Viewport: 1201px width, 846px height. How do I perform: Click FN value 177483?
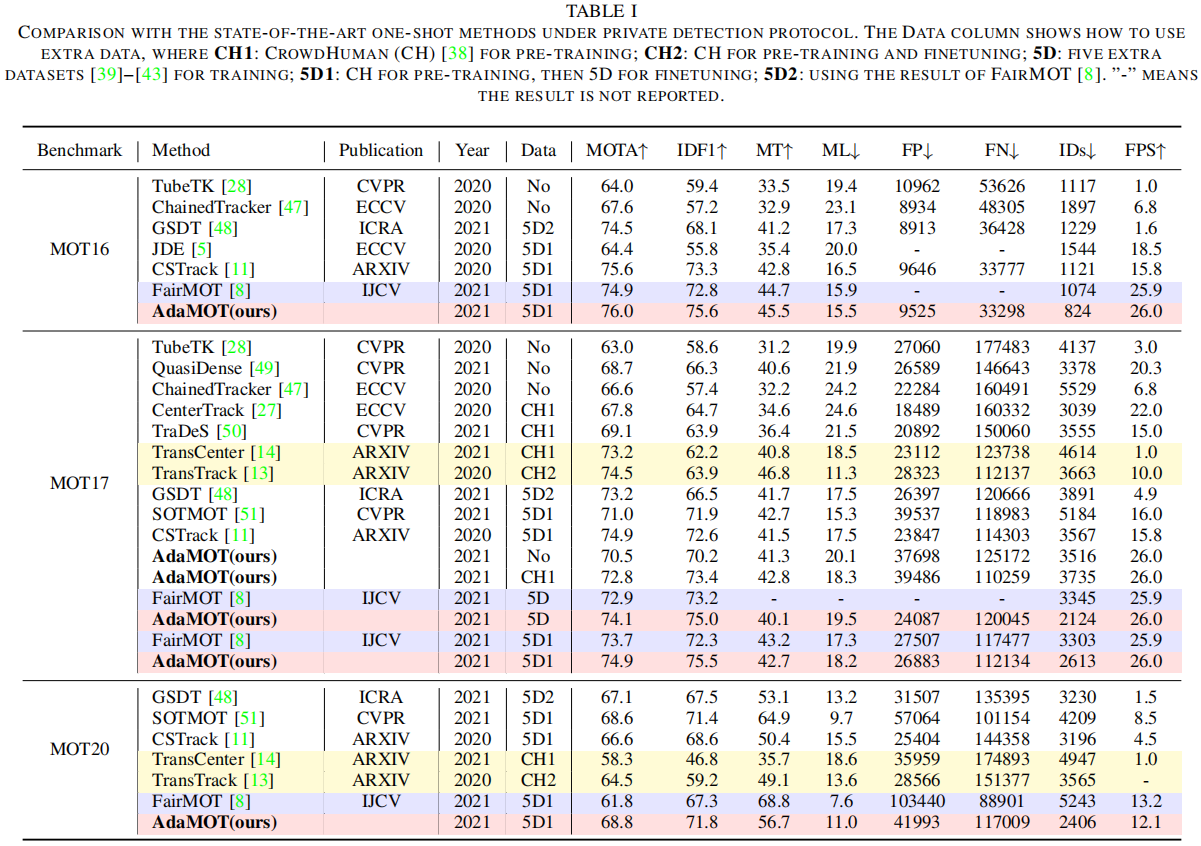1001,347
